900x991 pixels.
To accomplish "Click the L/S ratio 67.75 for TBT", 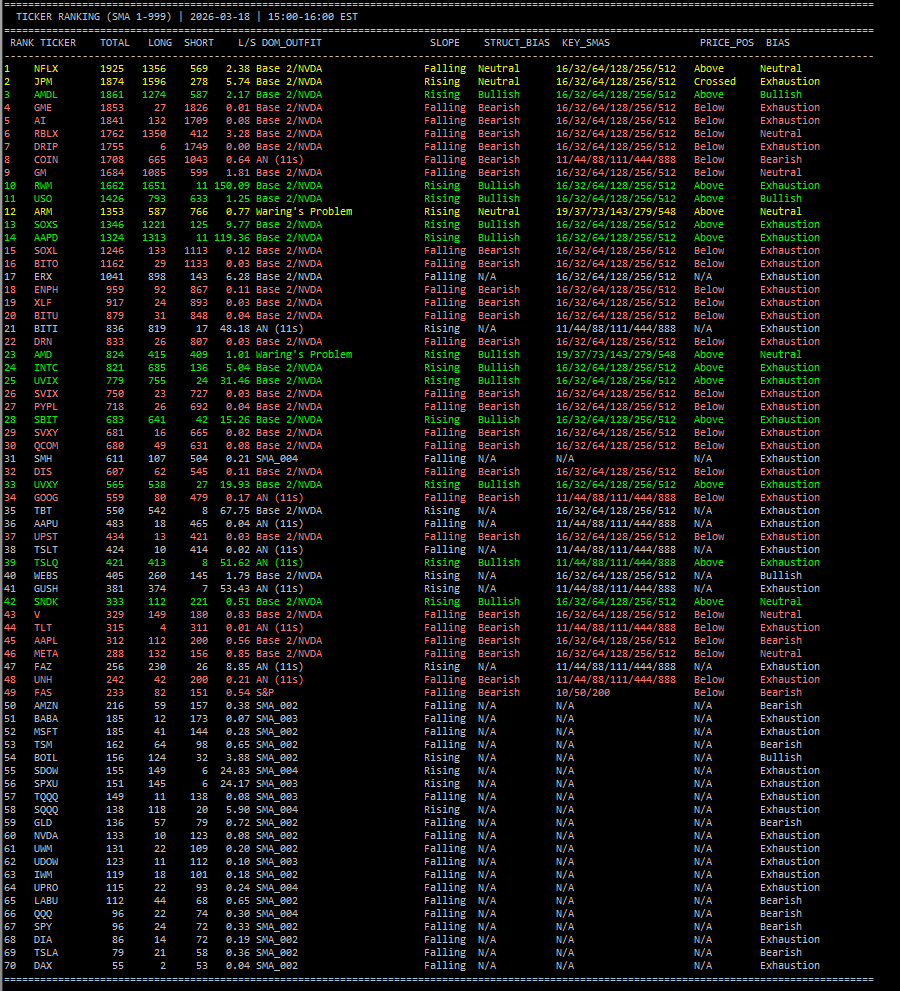I will (x=235, y=511).
